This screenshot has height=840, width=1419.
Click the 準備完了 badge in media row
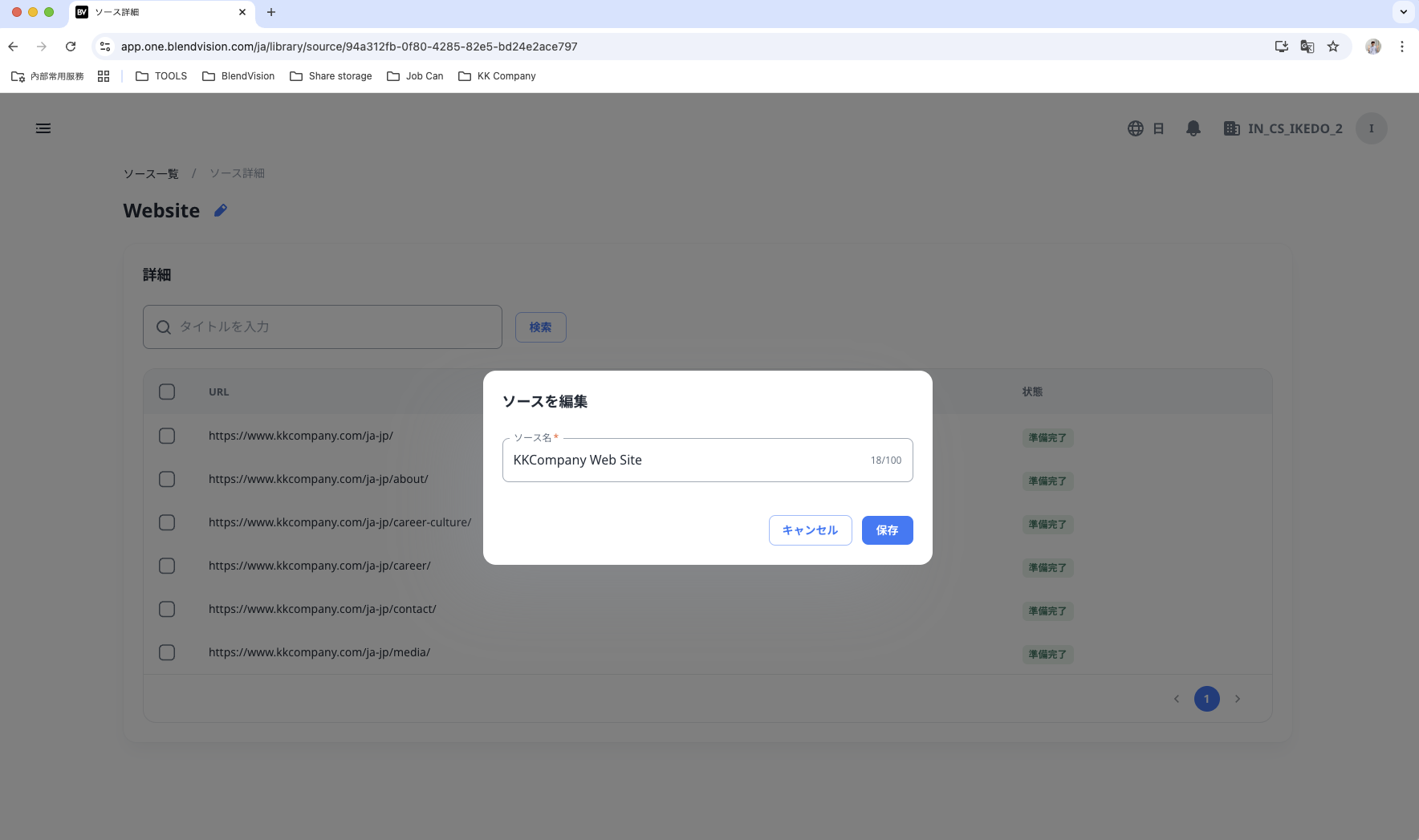pyautogui.click(x=1047, y=655)
